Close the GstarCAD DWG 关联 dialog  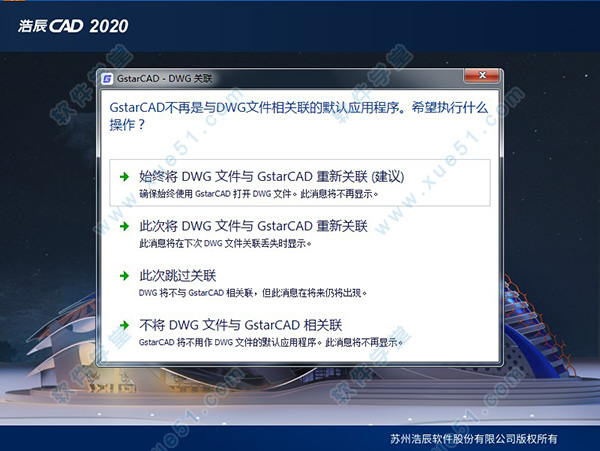tap(482, 75)
